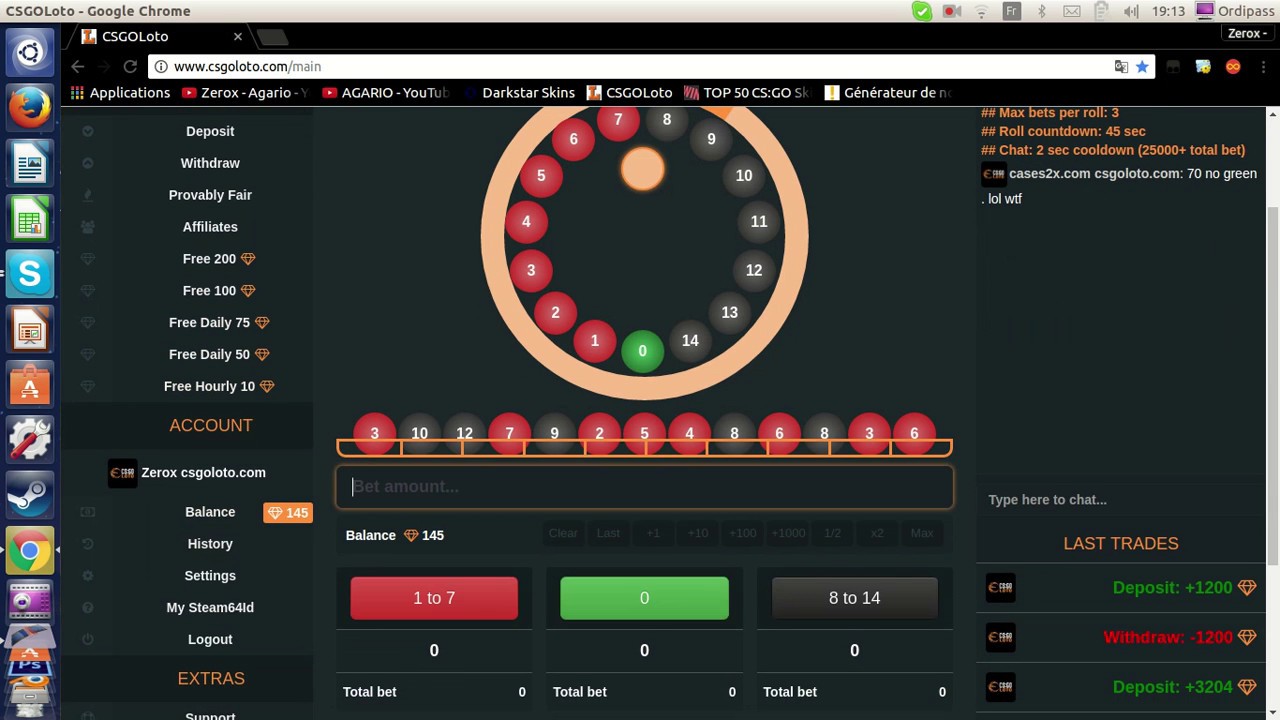Image resolution: width=1280 pixels, height=720 pixels.
Task: Launch LibreOffice Impress from the dock
Action: 30,328
